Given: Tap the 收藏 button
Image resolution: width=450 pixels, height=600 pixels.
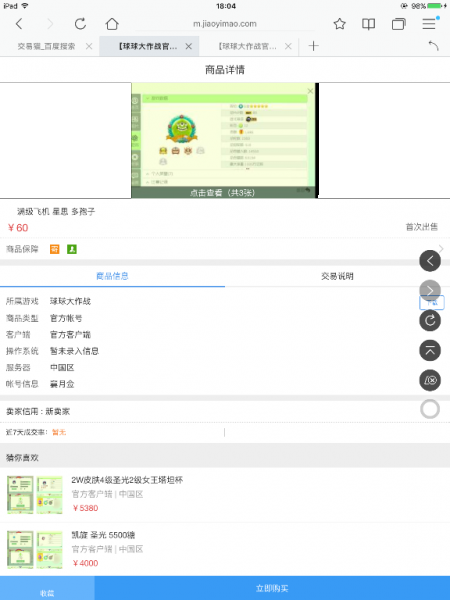Looking at the screenshot, I should click(47, 588).
